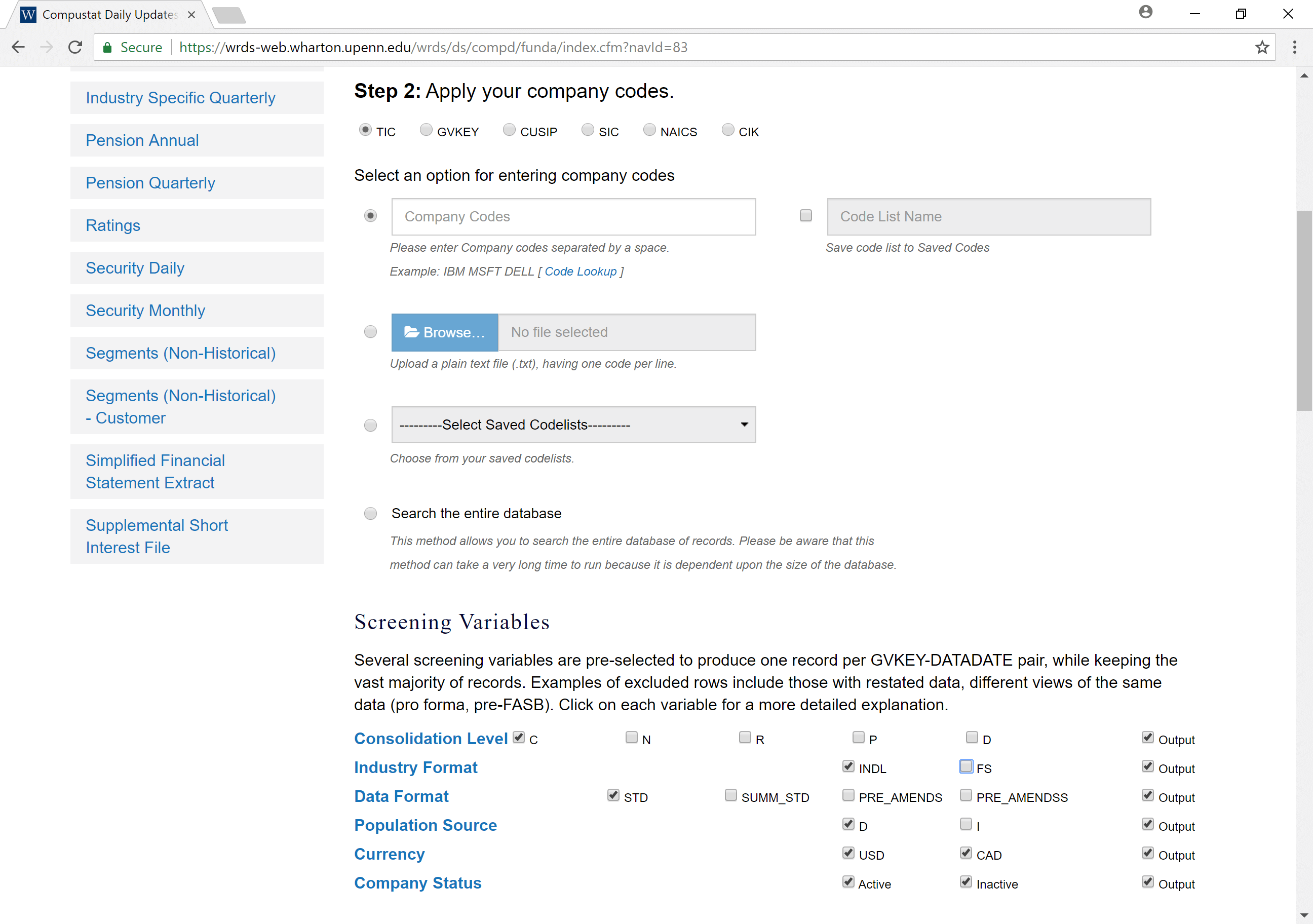
Task: Click the Chrome user profile icon
Action: [1145, 13]
